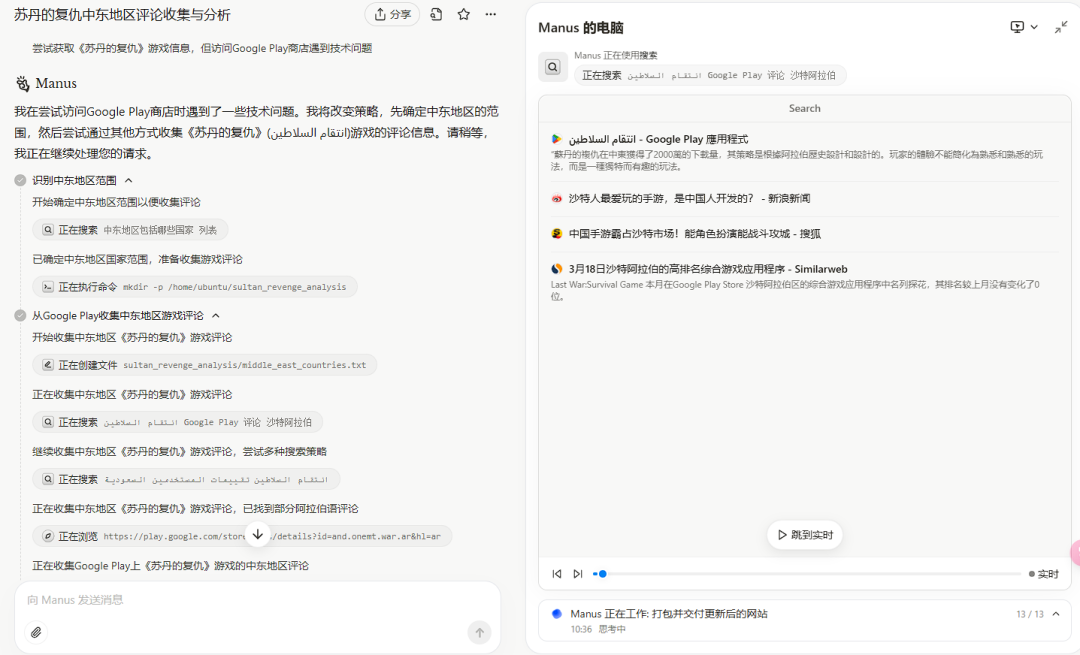Click the collapse panel icon at top right
The width and height of the screenshot is (1080, 655).
(1061, 27)
